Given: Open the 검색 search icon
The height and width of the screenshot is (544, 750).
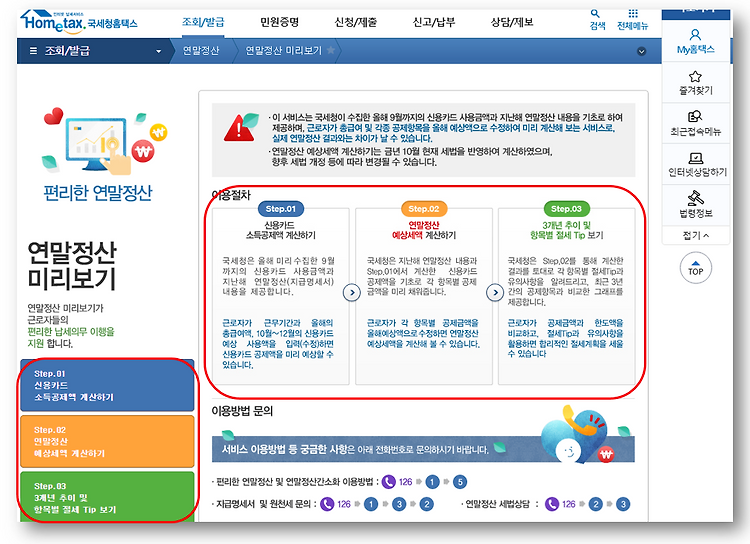Looking at the screenshot, I should pyautogui.click(x=595, y=13).
